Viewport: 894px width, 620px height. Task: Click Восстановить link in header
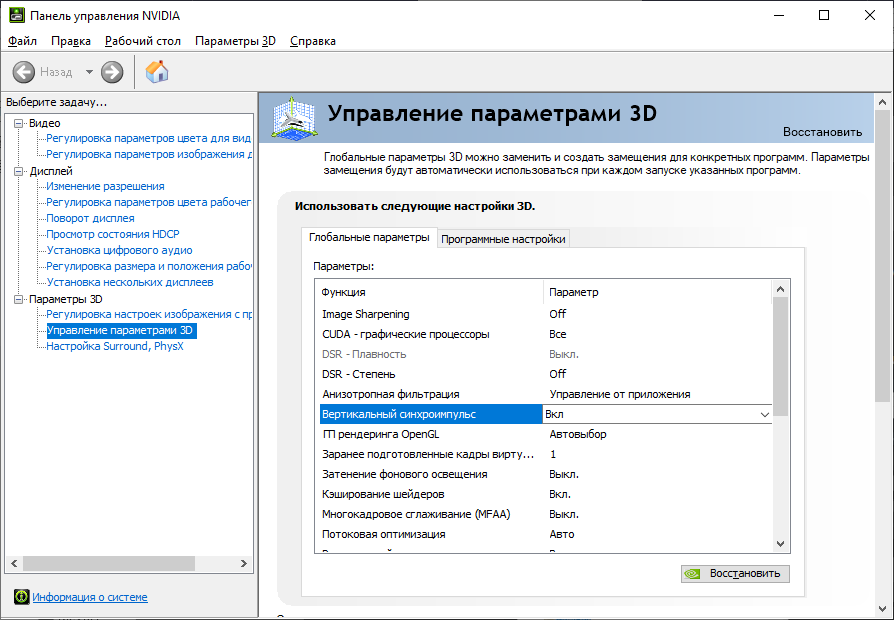point(821,132)
